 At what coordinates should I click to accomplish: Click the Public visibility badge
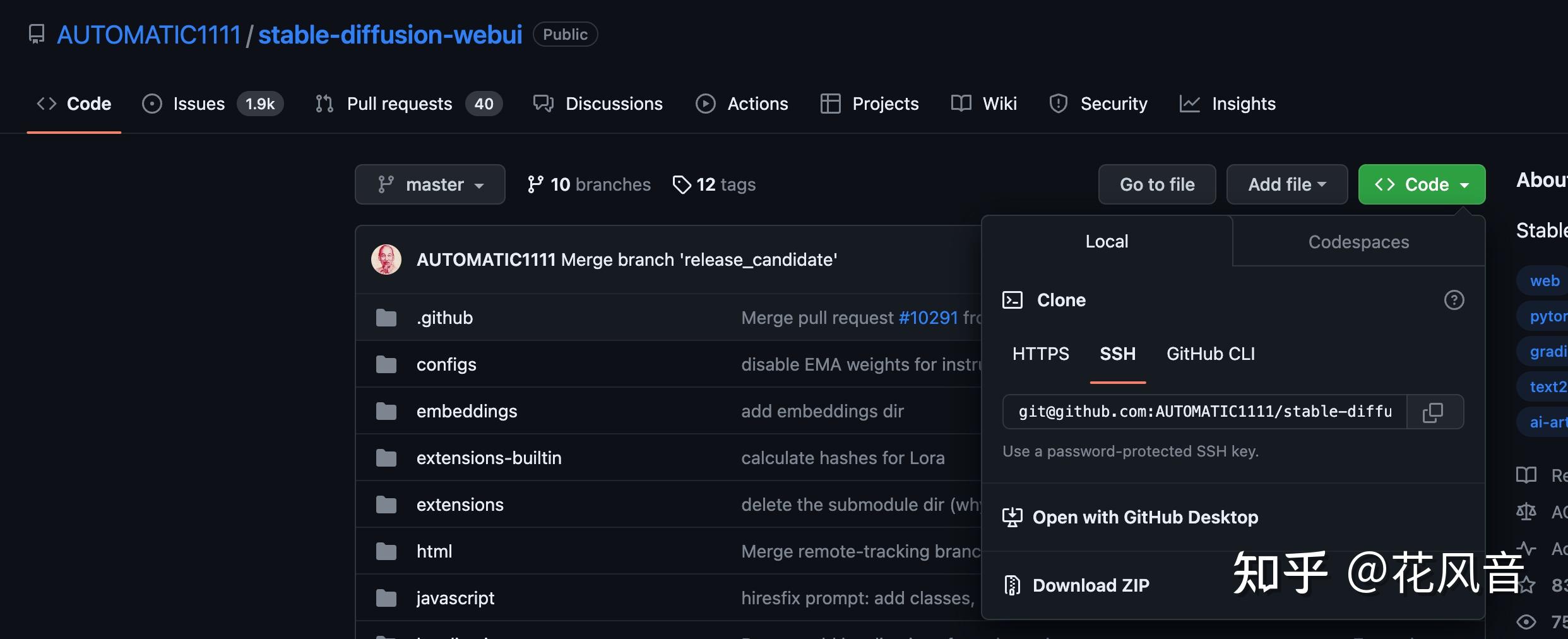click(x=566, y=34)
